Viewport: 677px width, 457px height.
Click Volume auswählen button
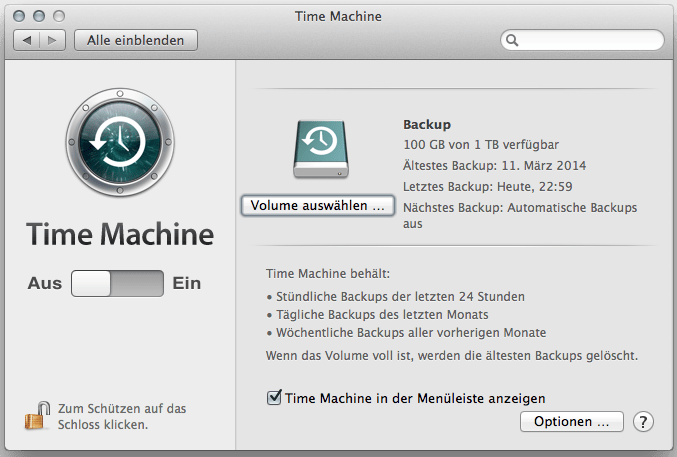pos(318,206)
